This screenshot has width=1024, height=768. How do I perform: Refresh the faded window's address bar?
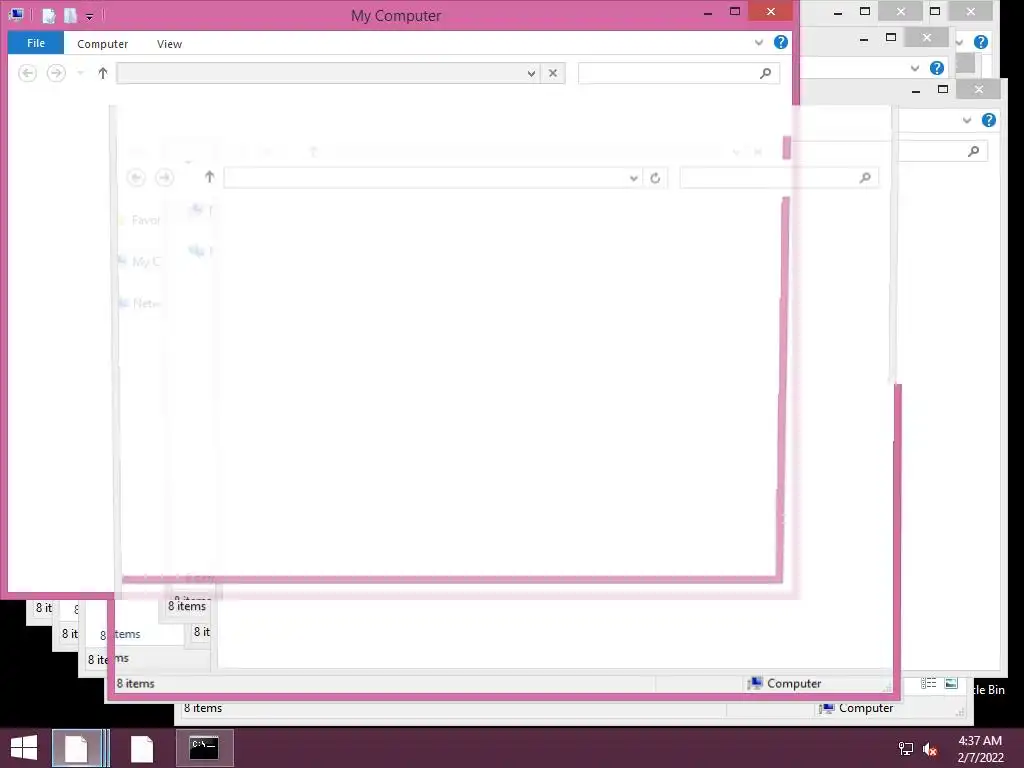(655, 178)
